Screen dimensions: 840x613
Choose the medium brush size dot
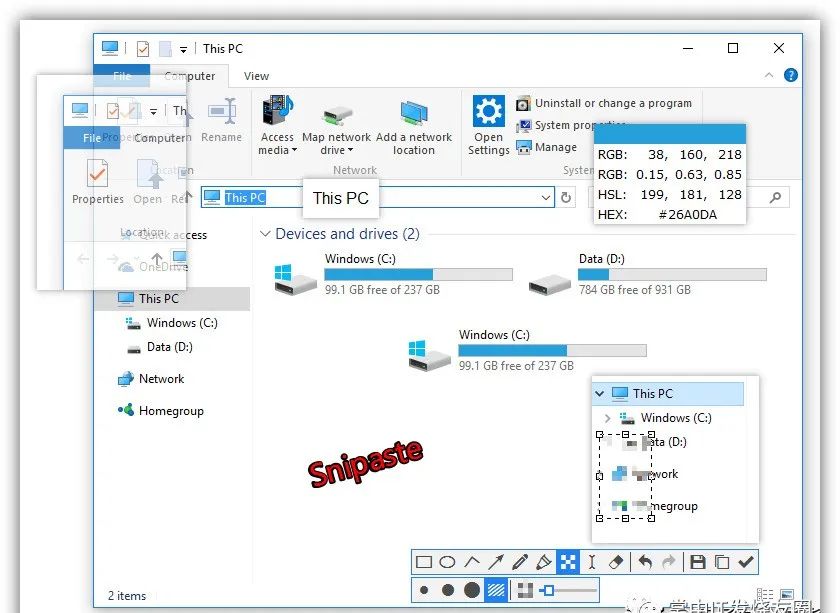click(x=448, y=590)
